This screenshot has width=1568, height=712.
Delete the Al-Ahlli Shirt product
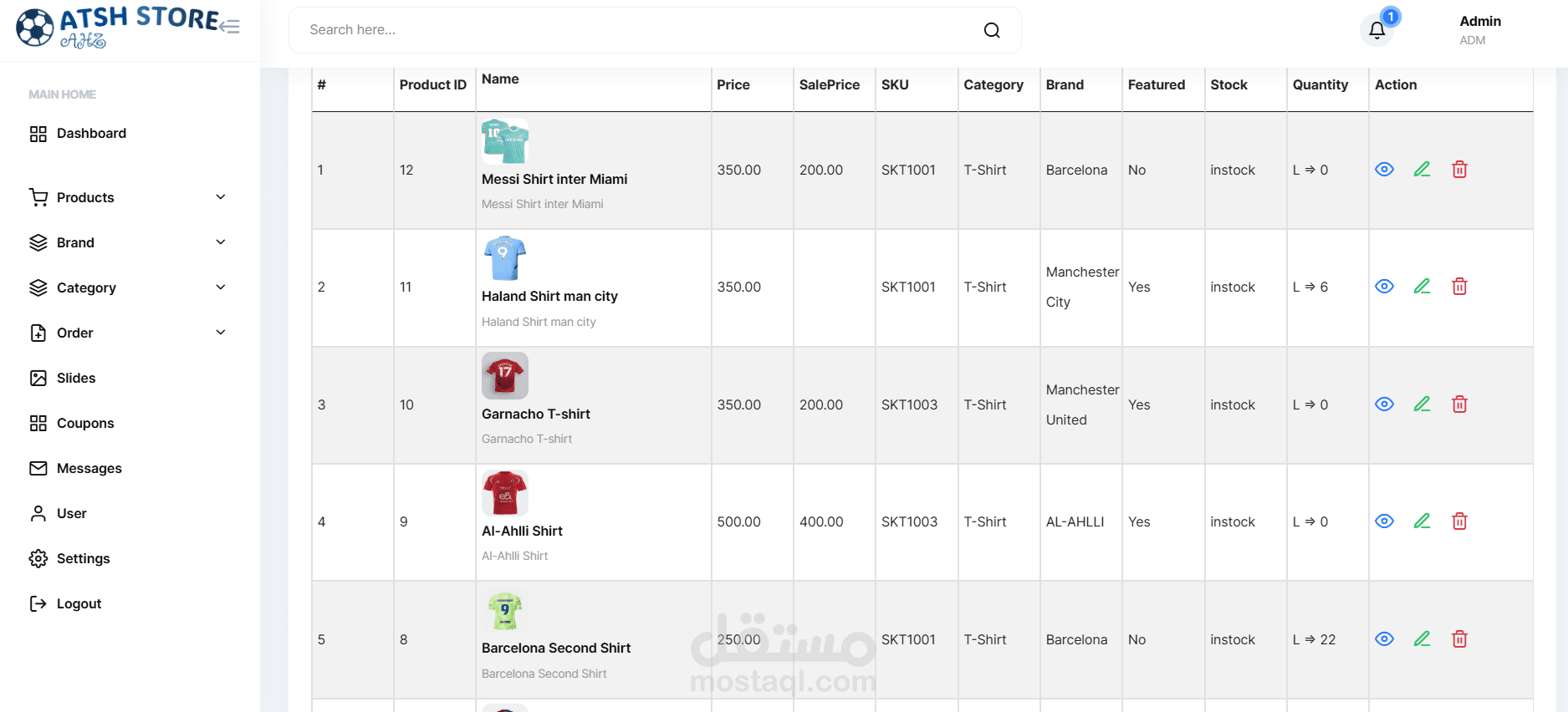pos(1459,521)
